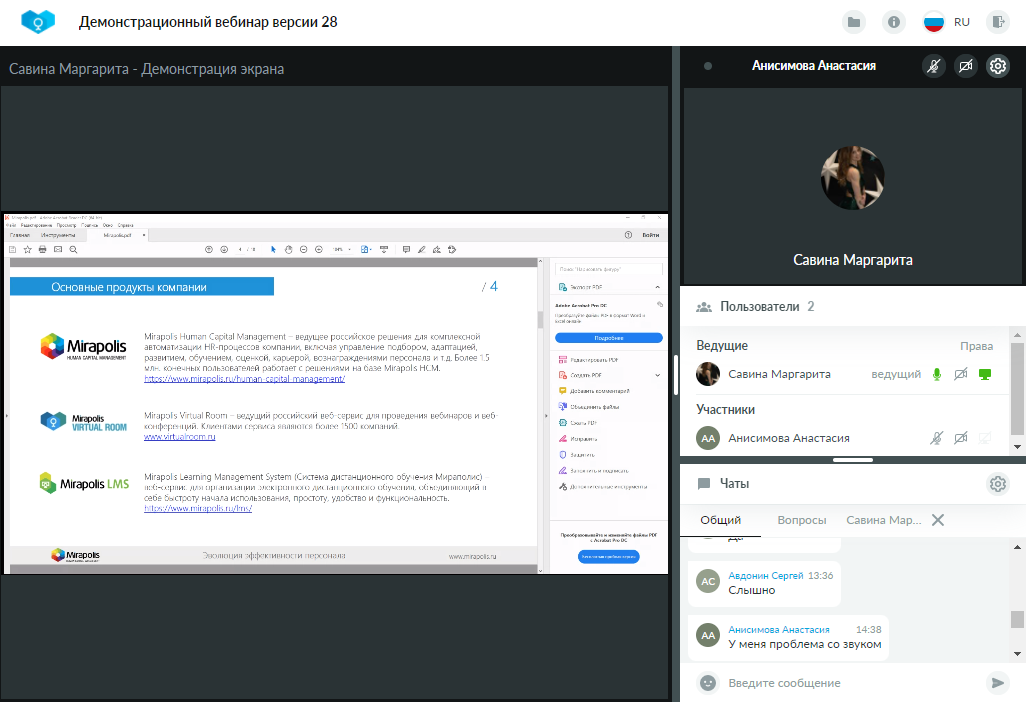This screenshot has height=702, width=1026.
Task: Click the email envelope icon in shared Acrobat
Action: (x=58, y=249)
